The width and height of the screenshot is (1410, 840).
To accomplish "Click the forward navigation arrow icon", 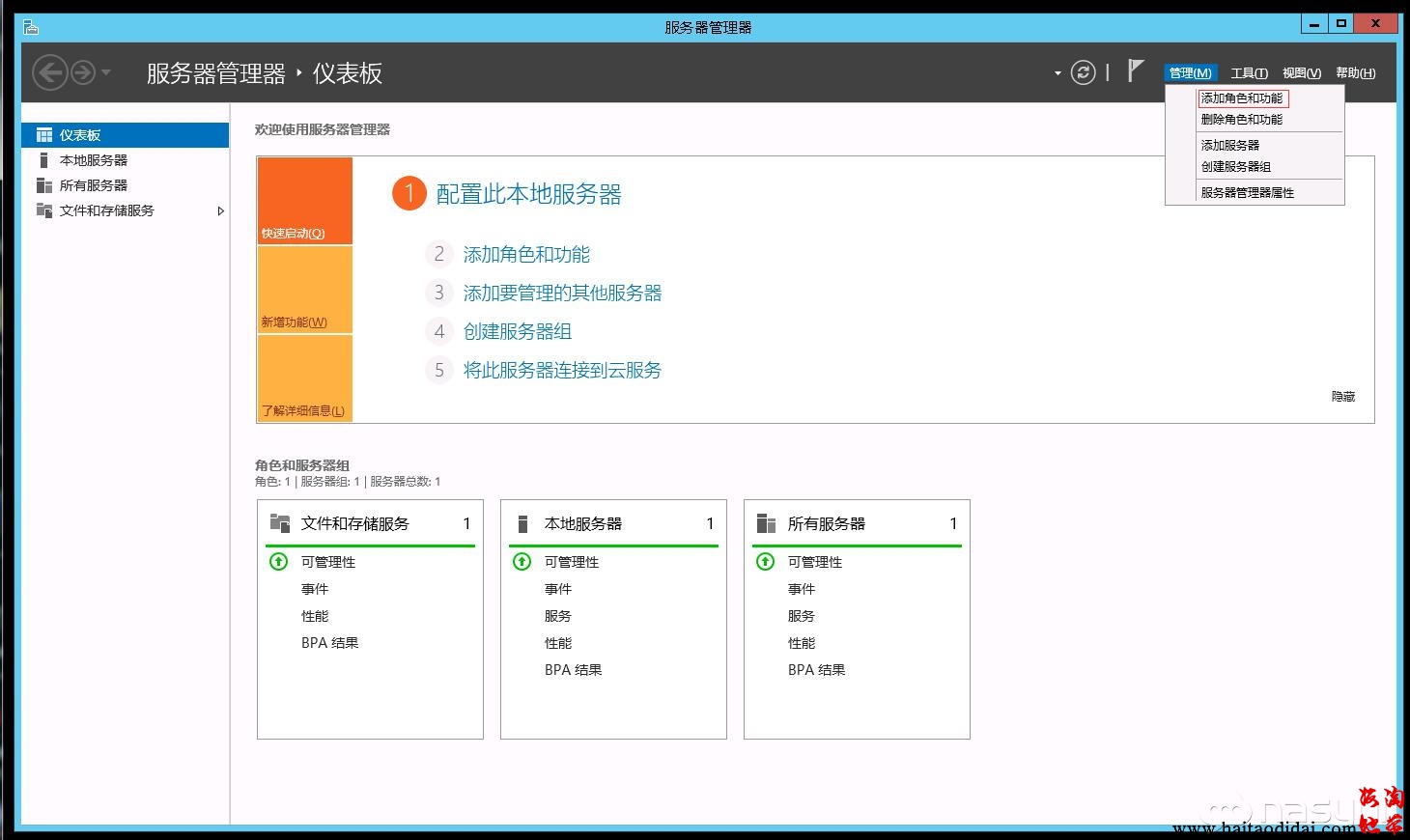I will click(84, 72).
